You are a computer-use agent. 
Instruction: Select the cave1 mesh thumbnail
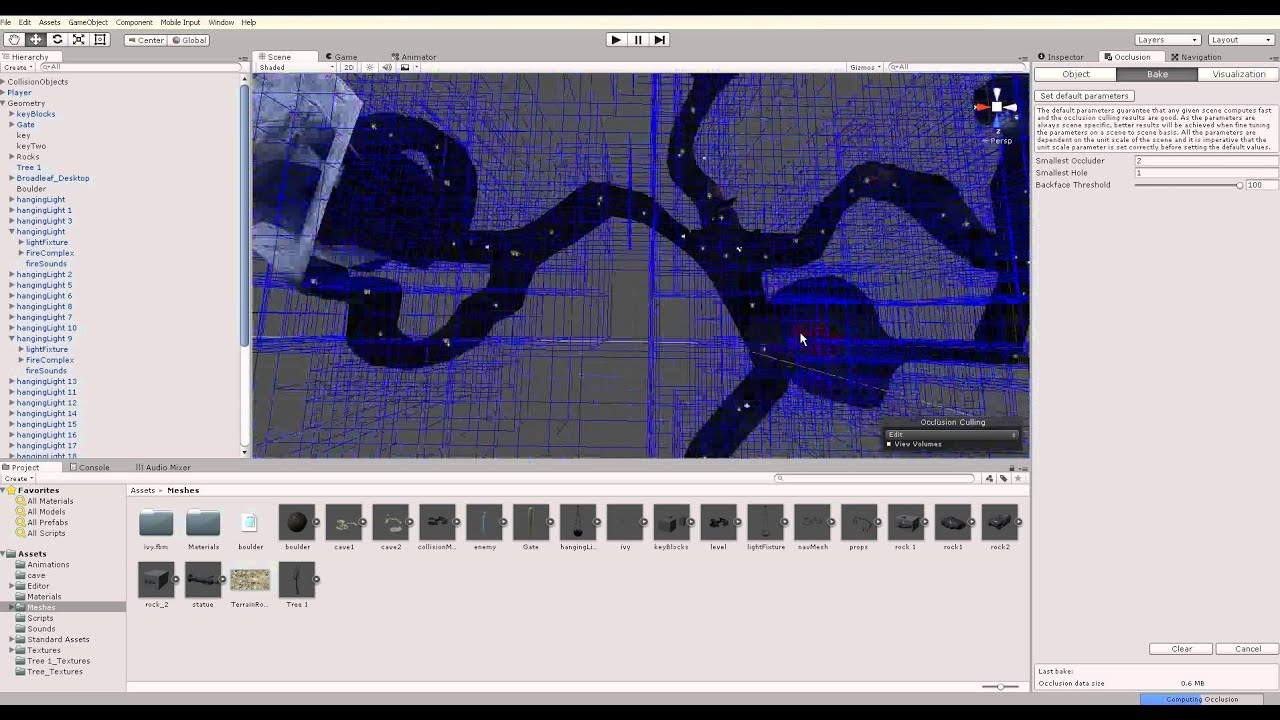[344, 523]
